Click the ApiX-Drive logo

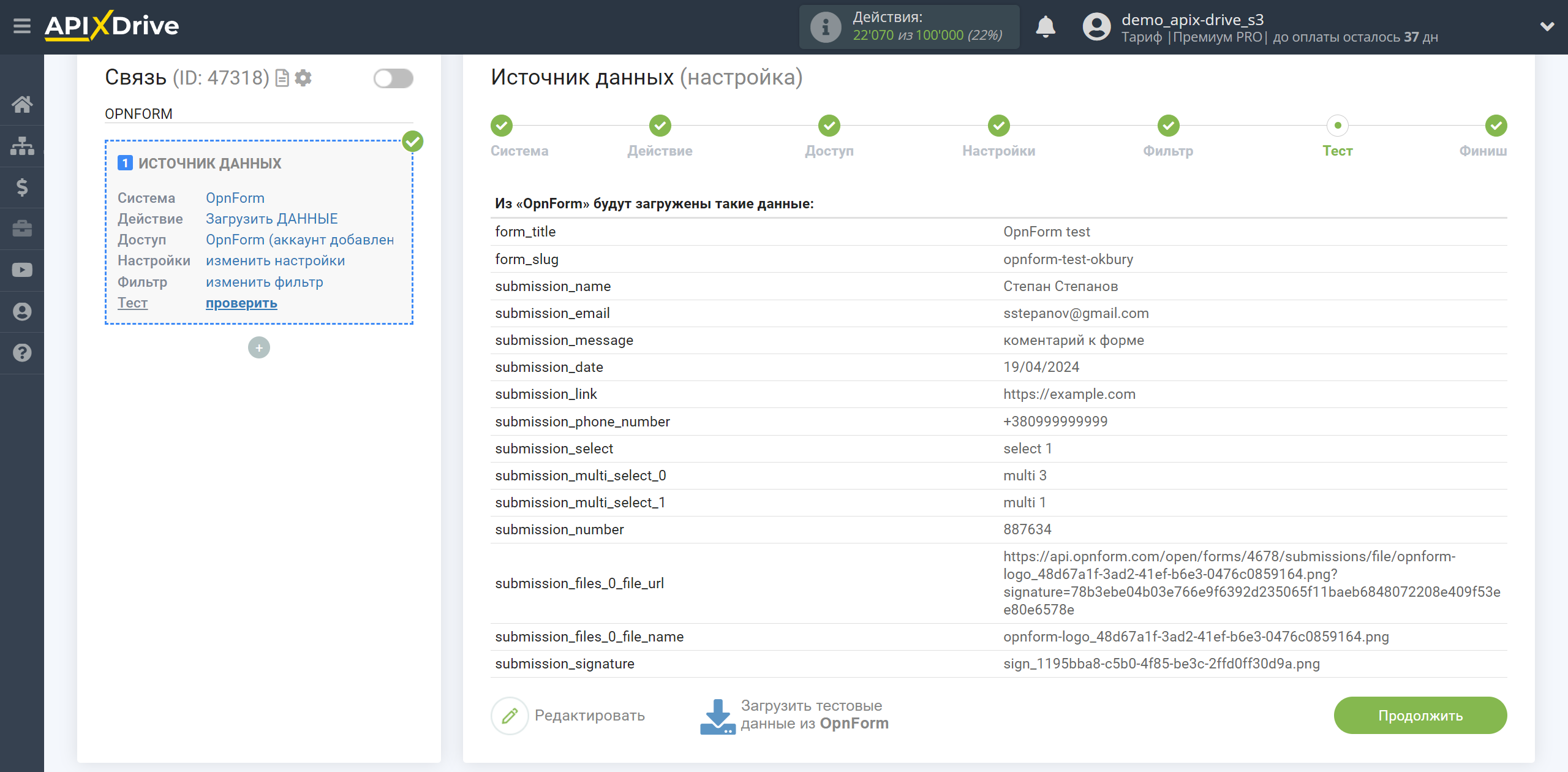coord(112,26)
